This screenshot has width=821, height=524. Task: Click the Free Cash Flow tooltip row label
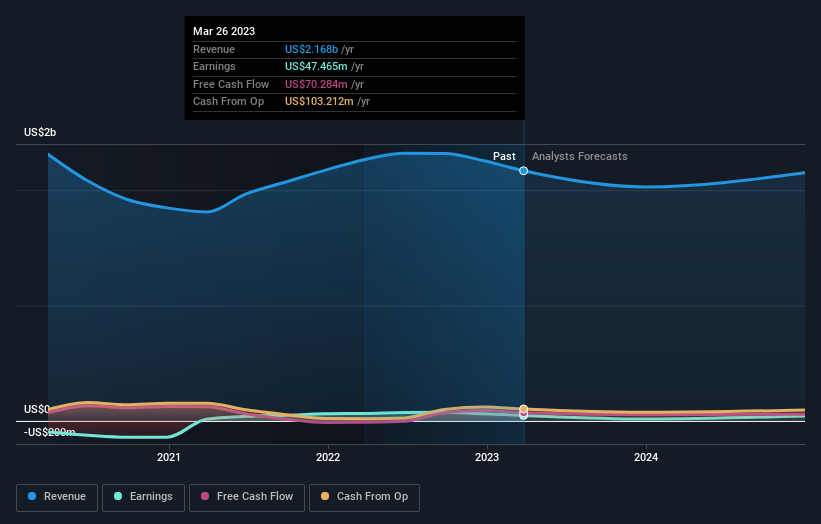pos(231,84)
